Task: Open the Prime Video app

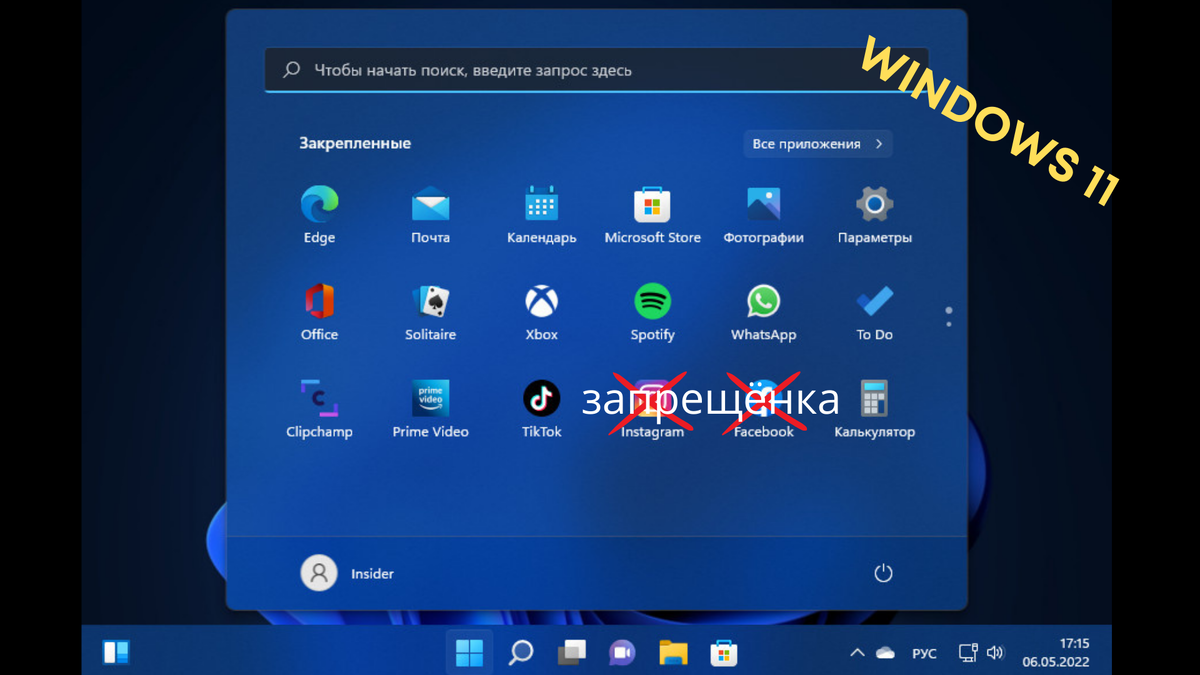Action: pyautogui.click(x=430, y=409)
